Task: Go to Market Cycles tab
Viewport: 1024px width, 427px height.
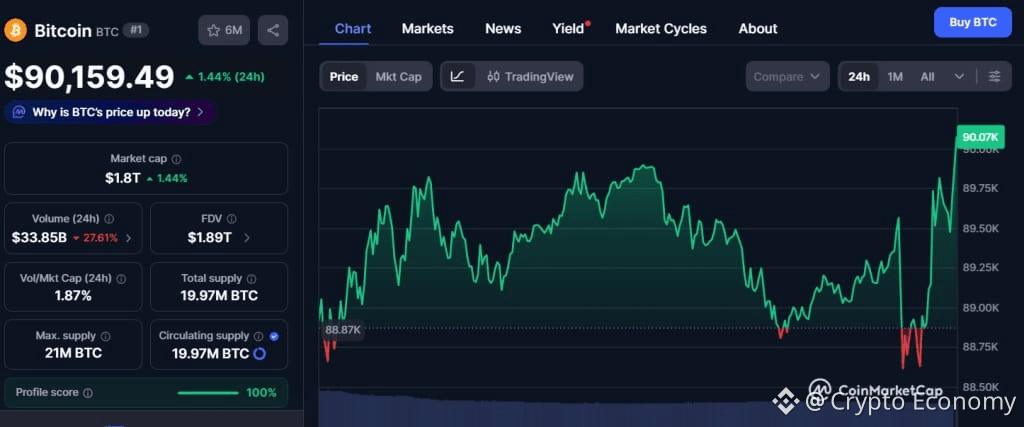Action: click(661, 29)
